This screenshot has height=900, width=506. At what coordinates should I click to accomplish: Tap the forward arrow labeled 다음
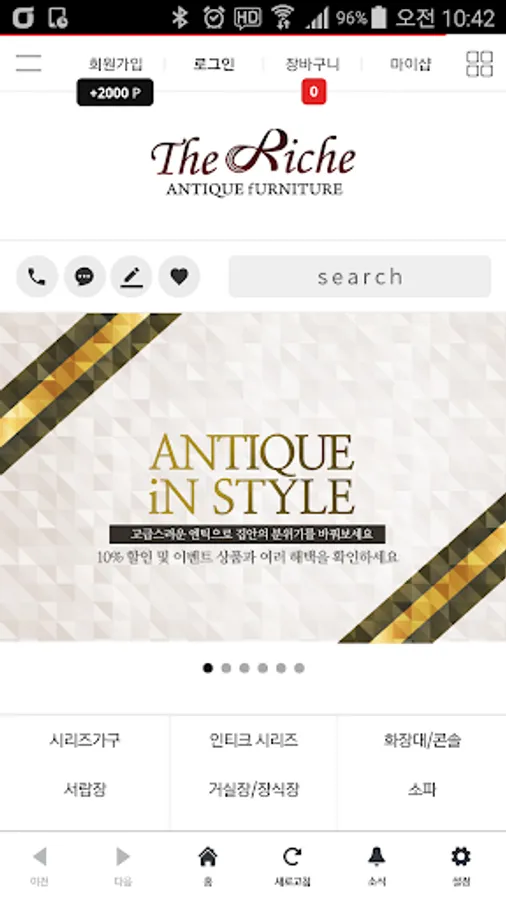click(x=123, y=864)
